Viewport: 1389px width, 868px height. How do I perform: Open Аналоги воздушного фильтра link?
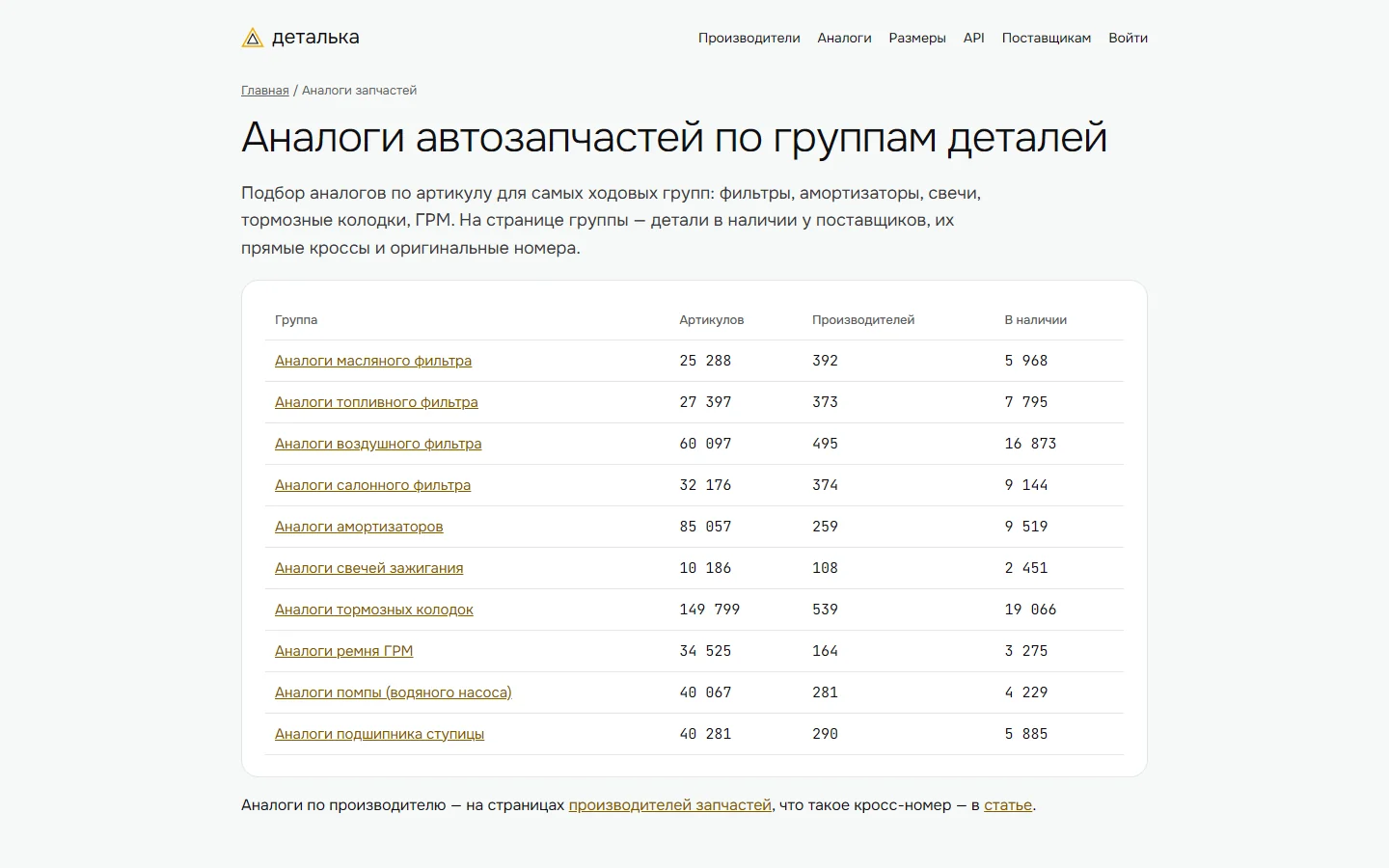378,444
